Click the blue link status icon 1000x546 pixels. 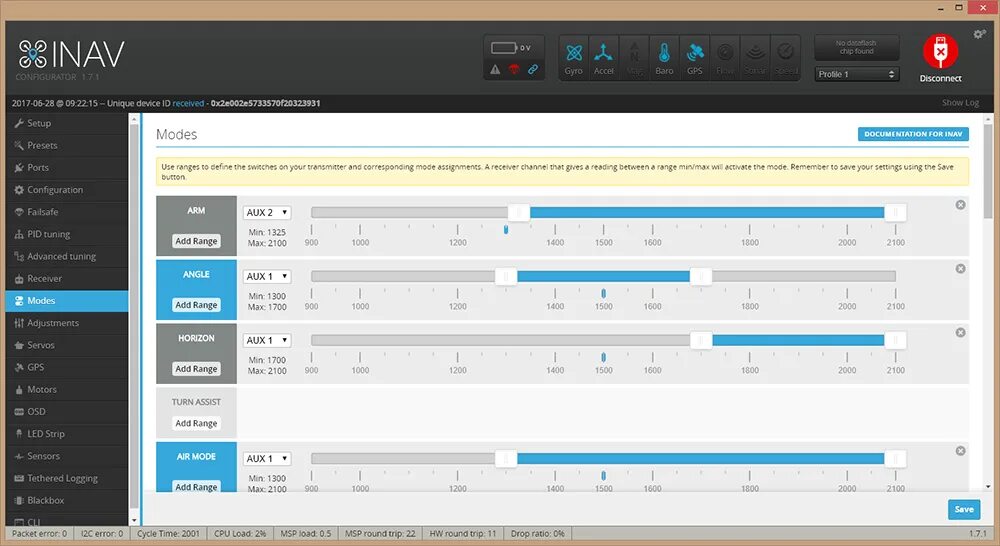[x=533, y=70]
